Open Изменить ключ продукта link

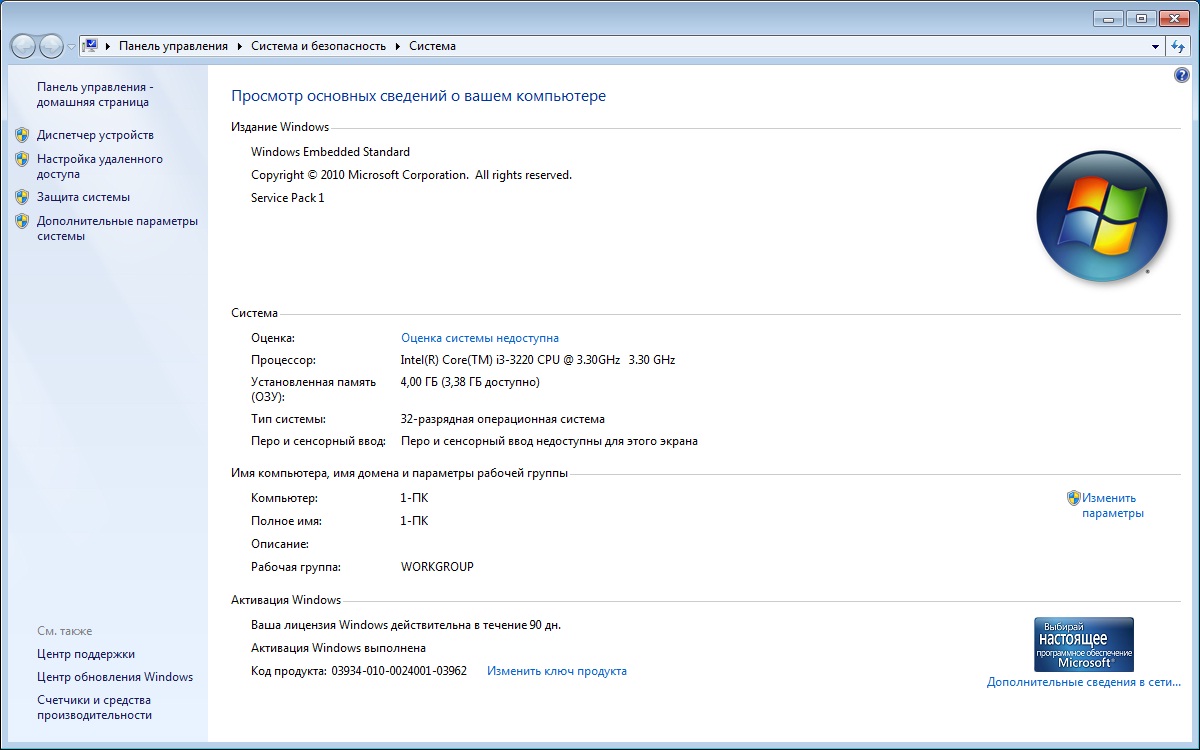(556, 671)
